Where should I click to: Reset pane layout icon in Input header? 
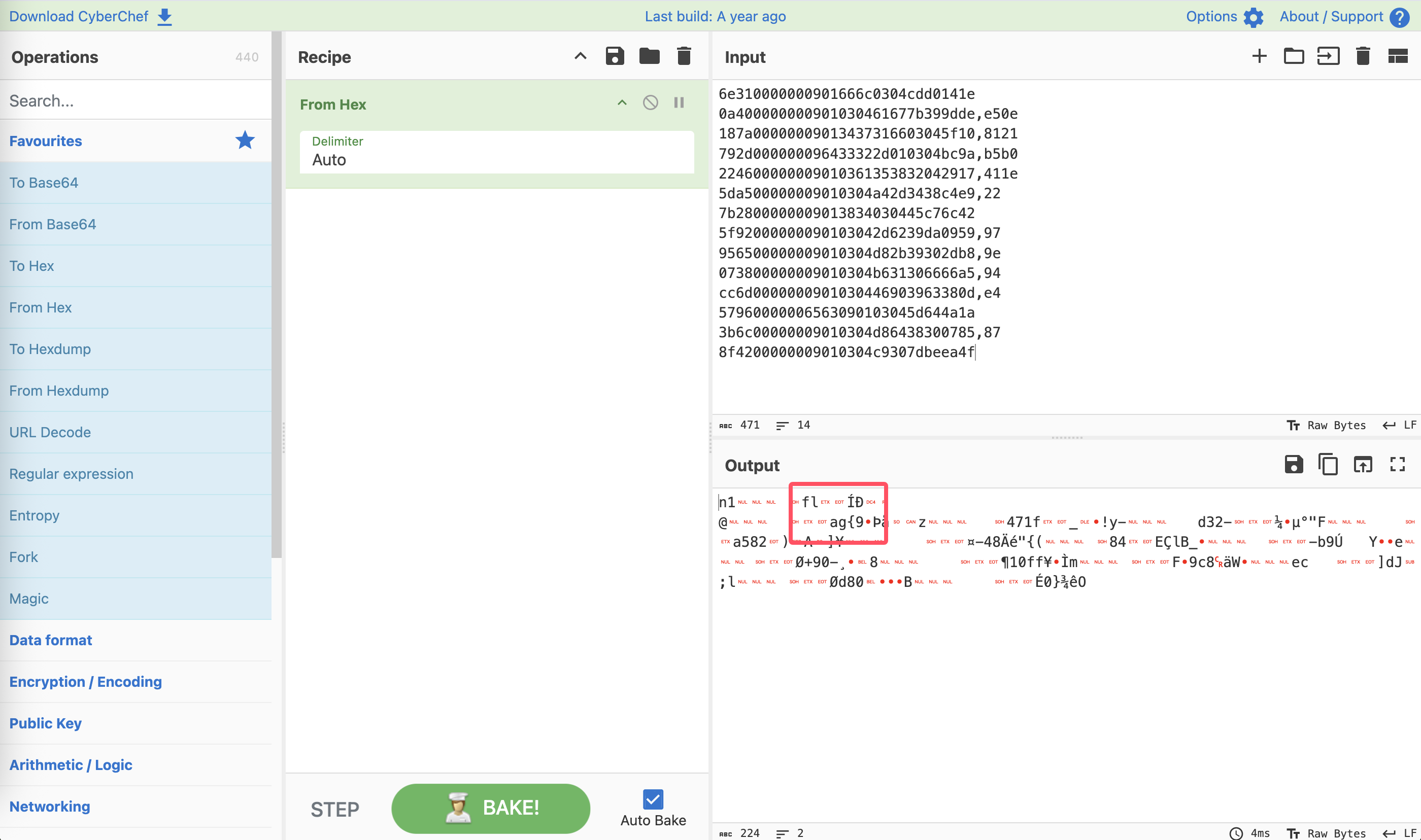click(1398, 56)
